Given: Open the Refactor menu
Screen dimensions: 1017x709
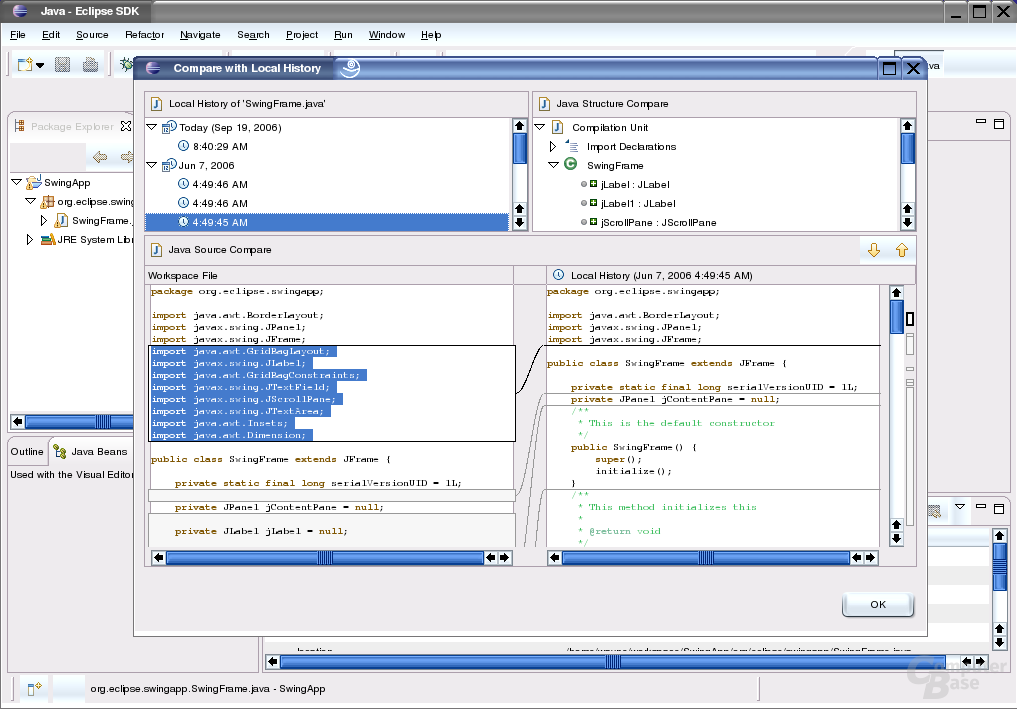Looking at the screenshot, I should coord(145,35).
